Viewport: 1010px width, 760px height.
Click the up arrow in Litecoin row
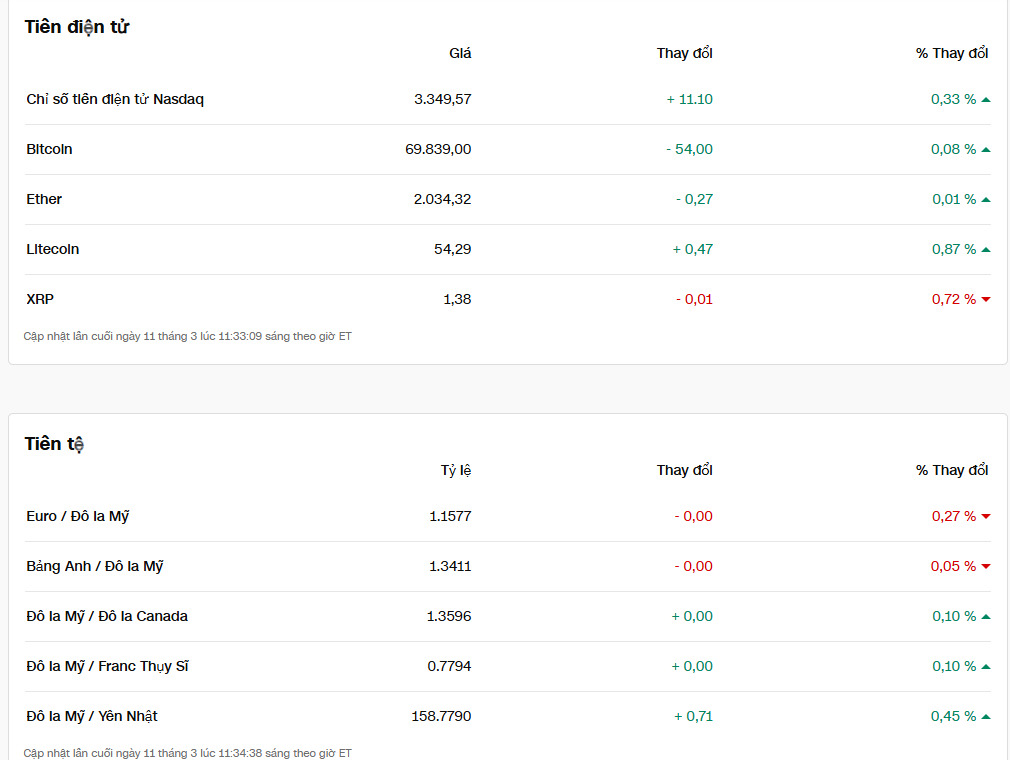pyautogui.click(x=986, y=250)
